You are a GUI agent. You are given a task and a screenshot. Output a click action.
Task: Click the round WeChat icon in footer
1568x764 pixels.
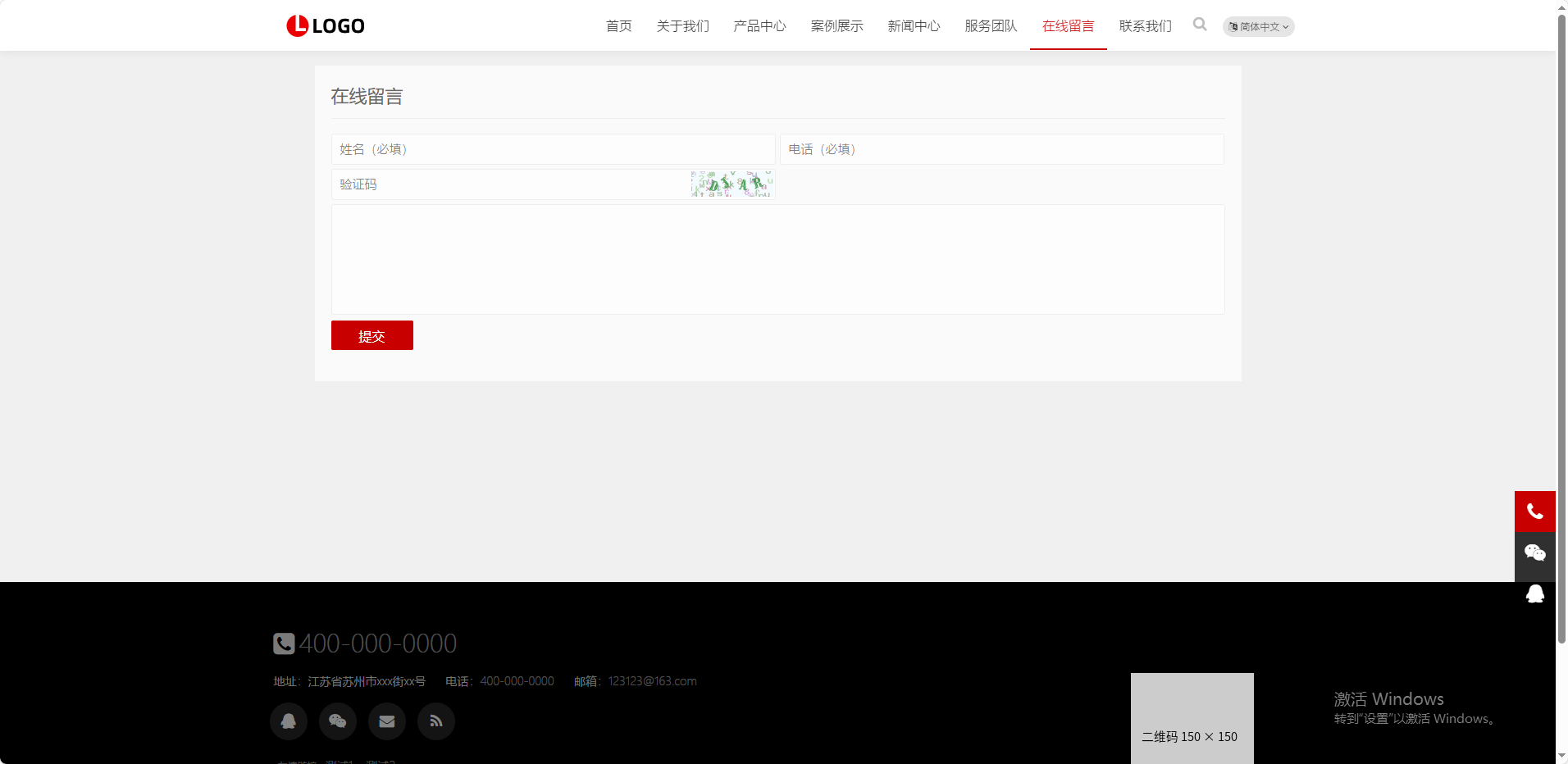[338, 721]
